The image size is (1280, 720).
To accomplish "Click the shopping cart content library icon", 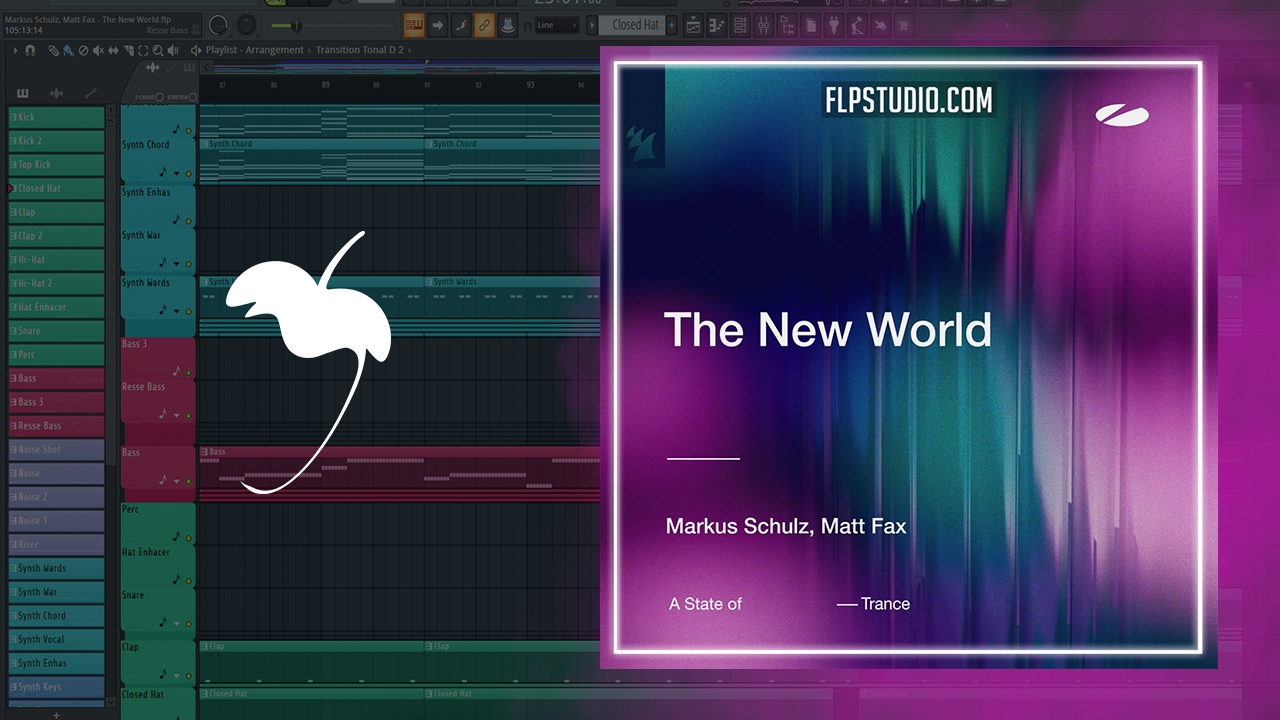I will (903, 24).
